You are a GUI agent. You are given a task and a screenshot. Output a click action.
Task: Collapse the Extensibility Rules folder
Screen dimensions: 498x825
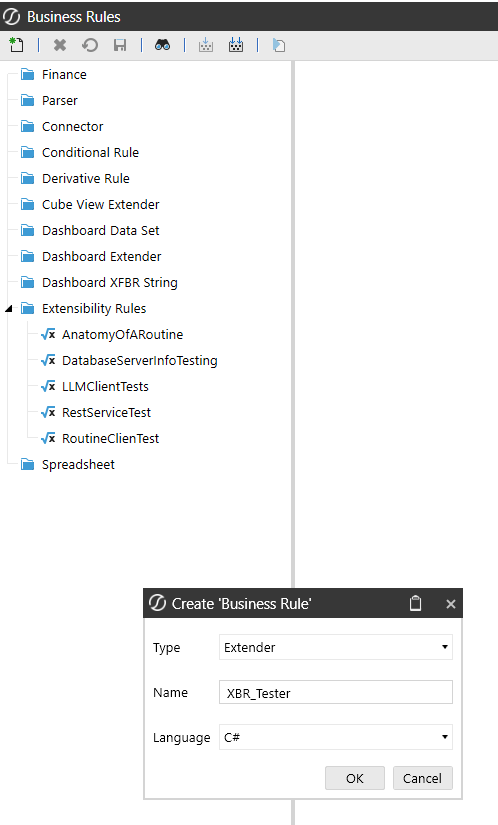click(x=9, y=309)
